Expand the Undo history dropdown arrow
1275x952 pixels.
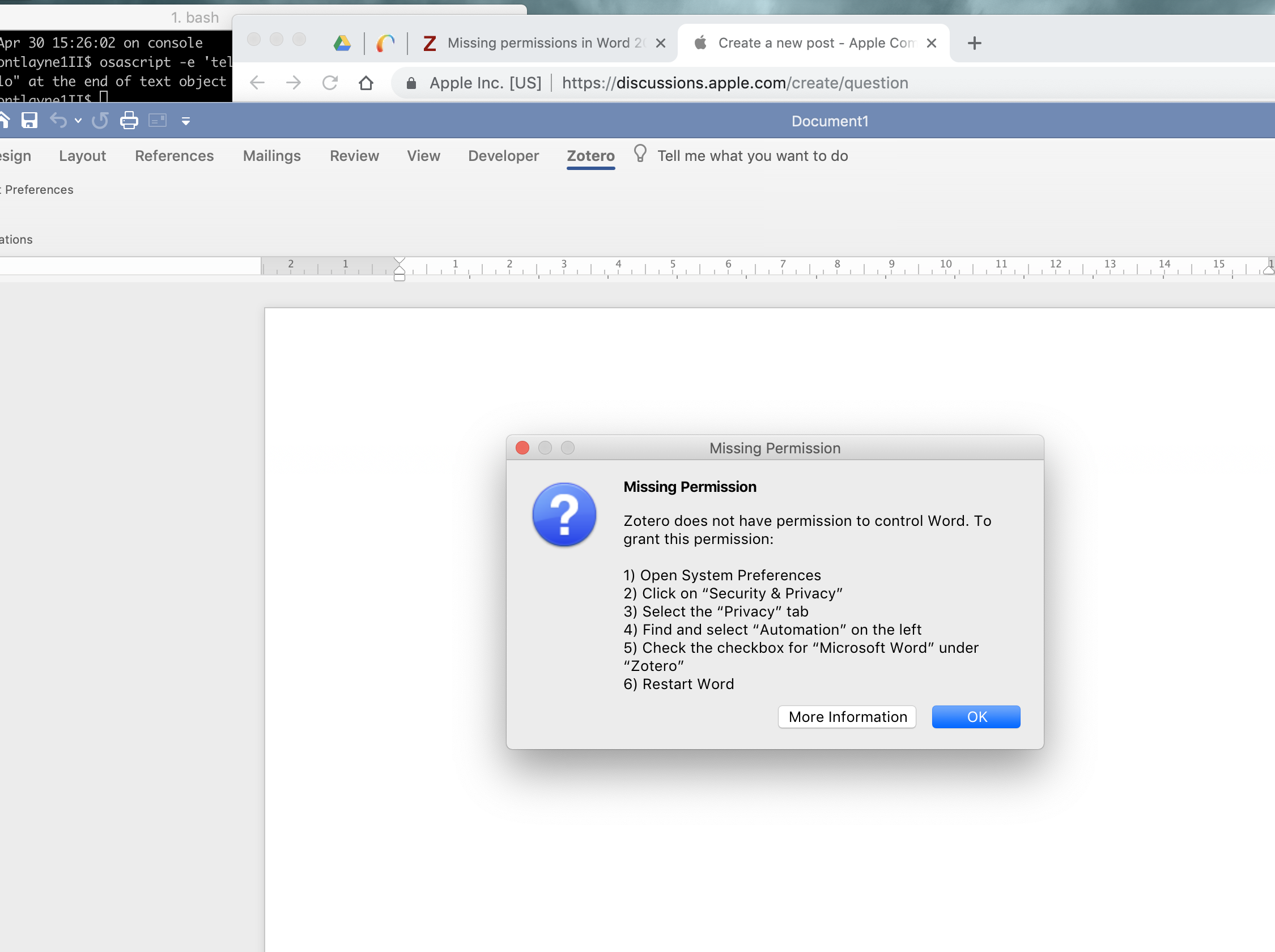[x=78, y=121]
